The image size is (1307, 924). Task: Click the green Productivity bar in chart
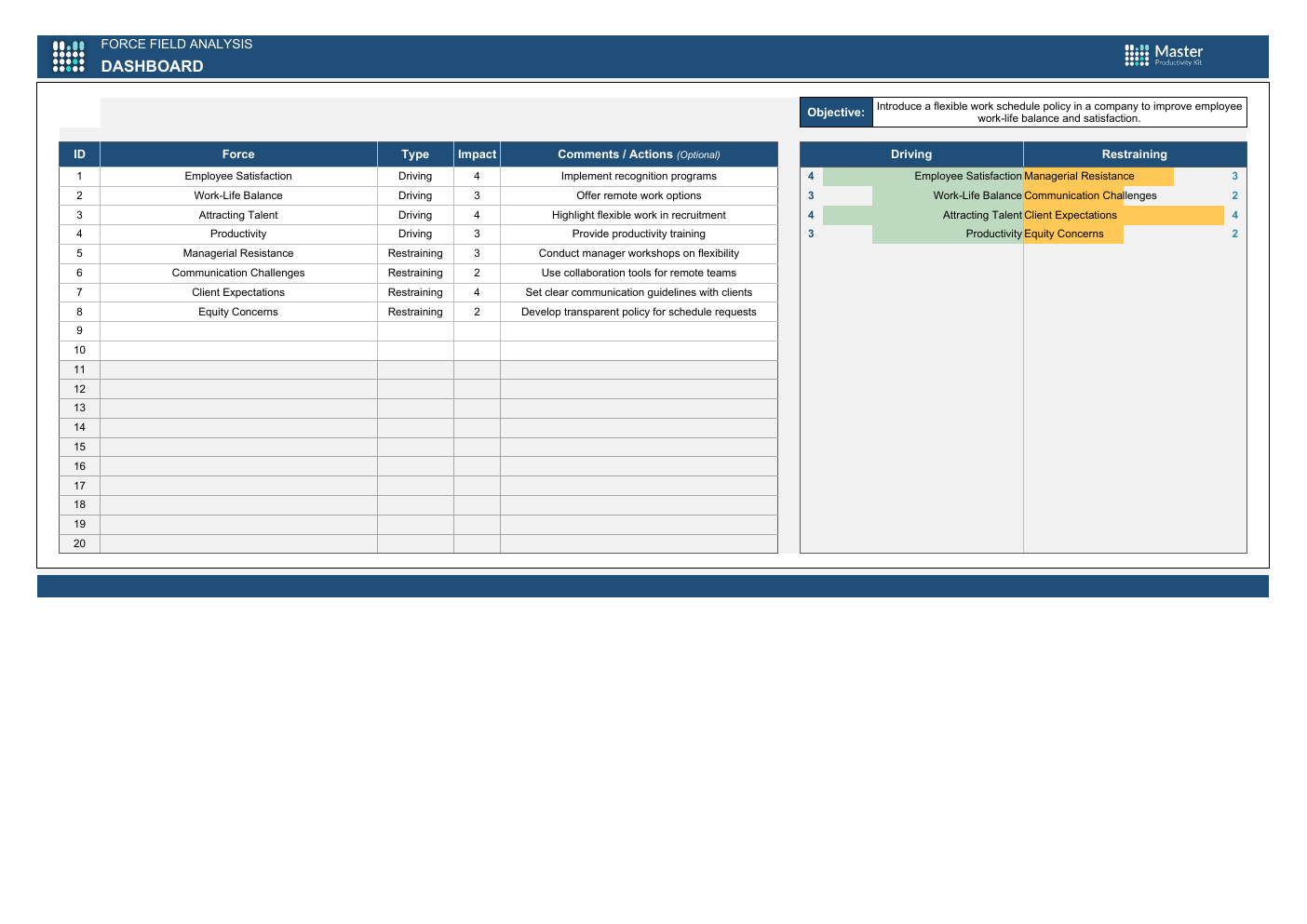pyautogui.click(x=948, y=234)
